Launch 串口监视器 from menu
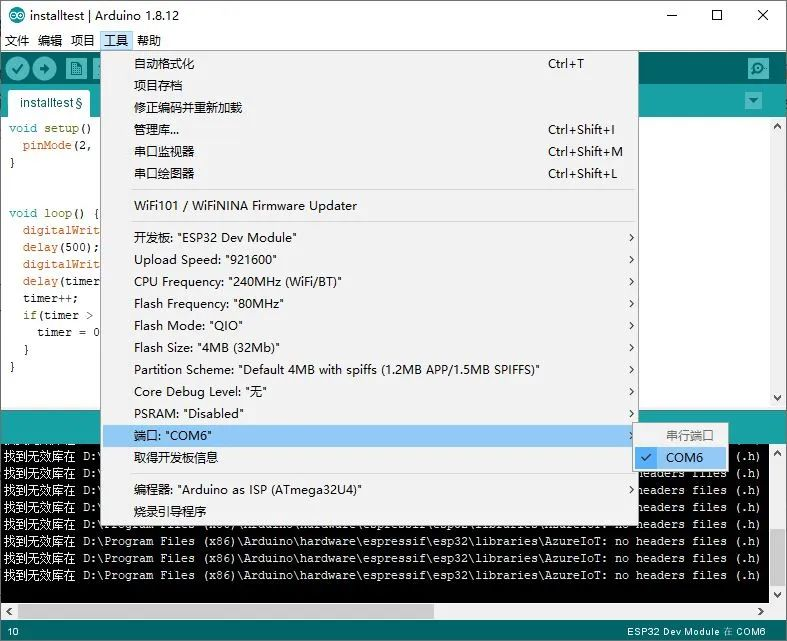Image resolution: width=787 pixels, height=641 pixels. tap(369, 152)
